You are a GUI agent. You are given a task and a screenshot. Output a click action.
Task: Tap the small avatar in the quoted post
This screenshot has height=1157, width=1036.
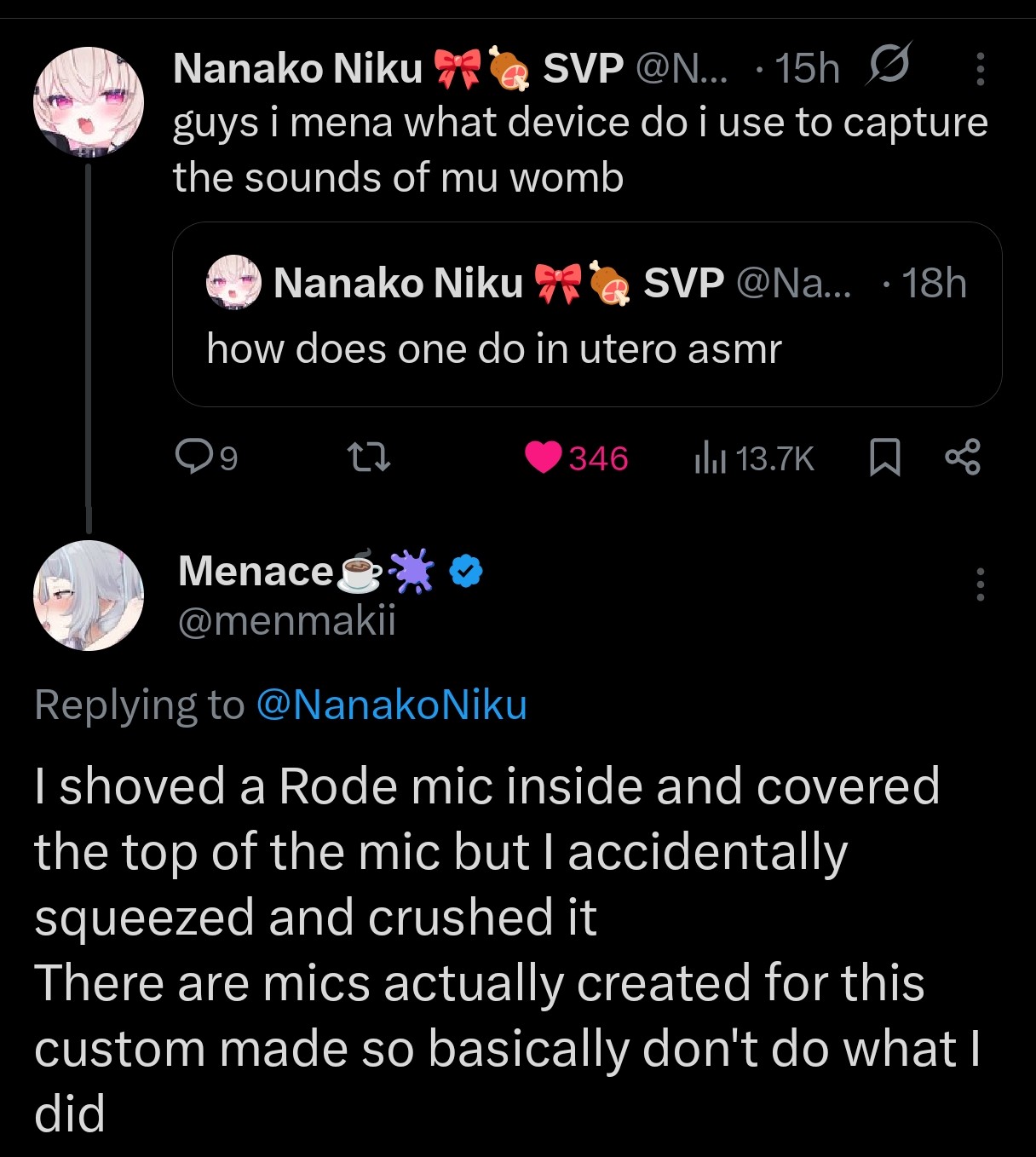pos(233,283)
